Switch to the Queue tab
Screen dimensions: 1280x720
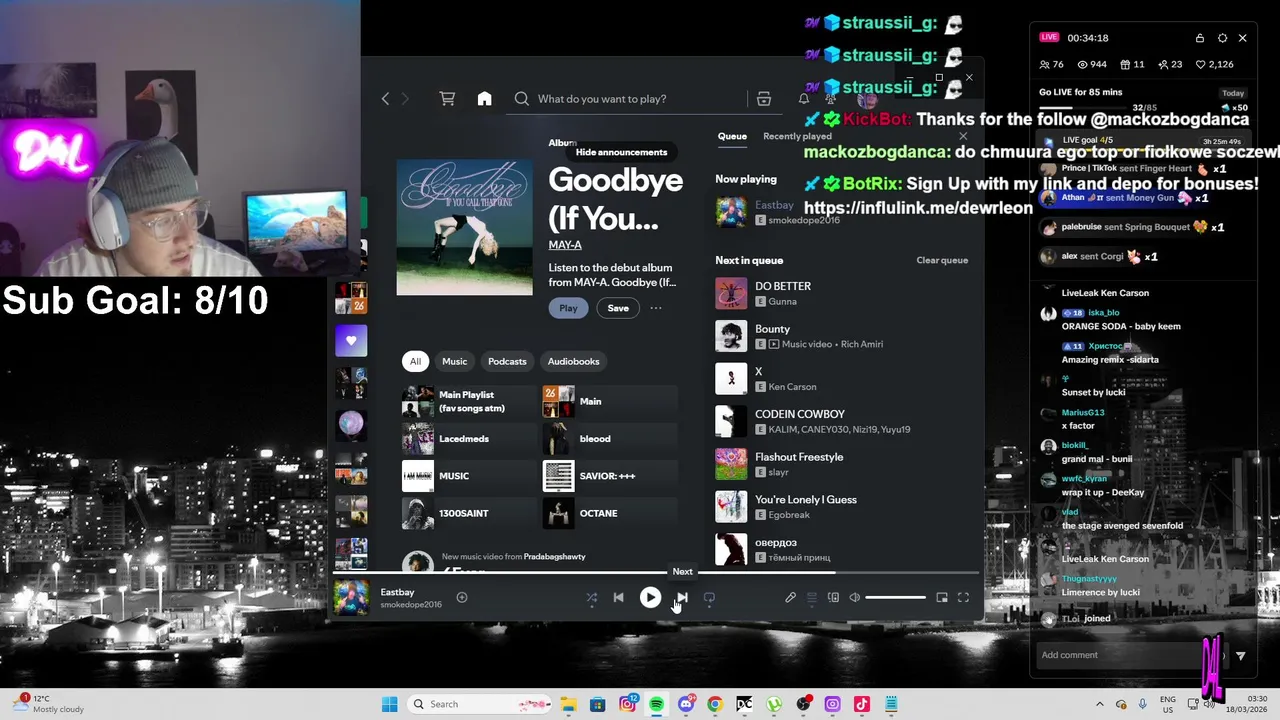click(x=732, y=136)
